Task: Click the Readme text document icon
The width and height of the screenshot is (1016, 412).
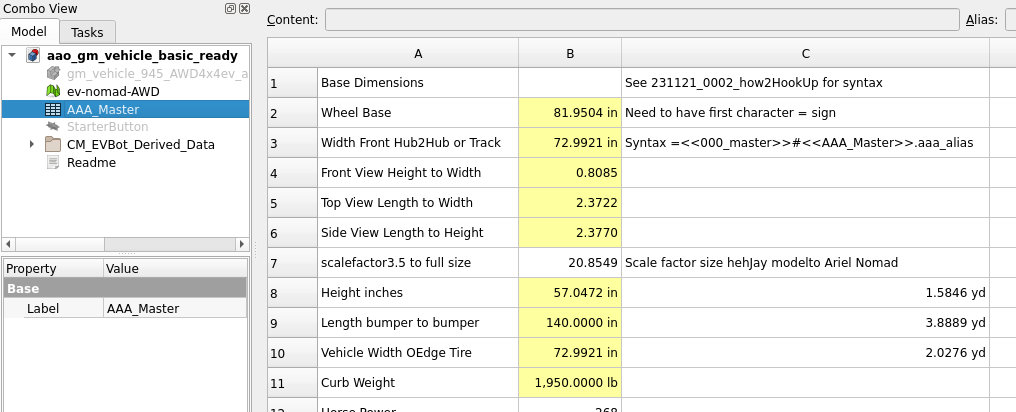Action: point(54,162)
